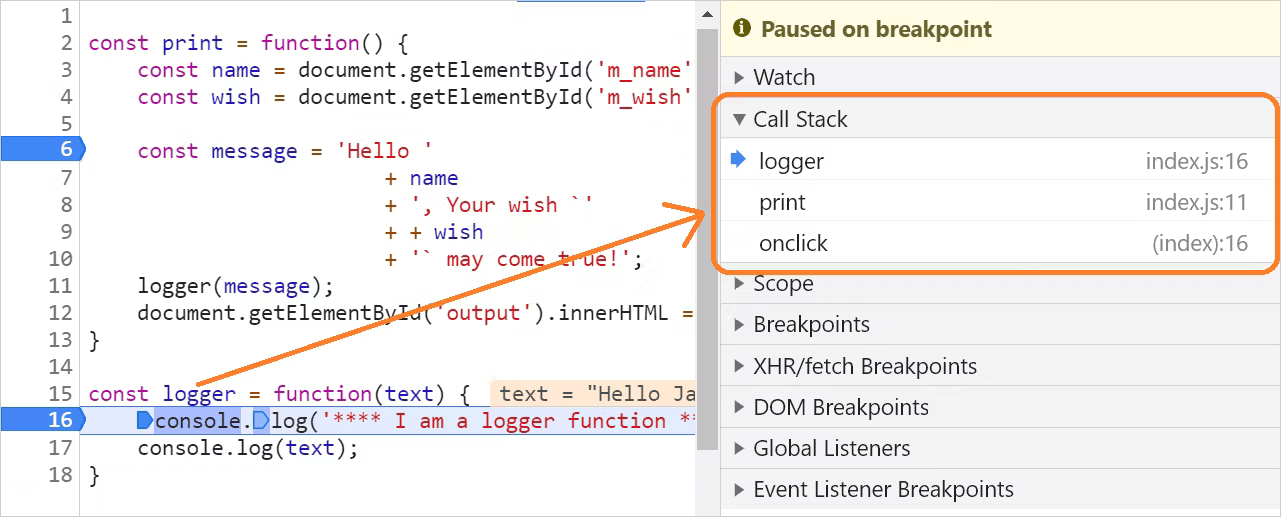Click 'const logger = function(text)' on line 15
The image size is (1281, 517).
click(266, 394)
